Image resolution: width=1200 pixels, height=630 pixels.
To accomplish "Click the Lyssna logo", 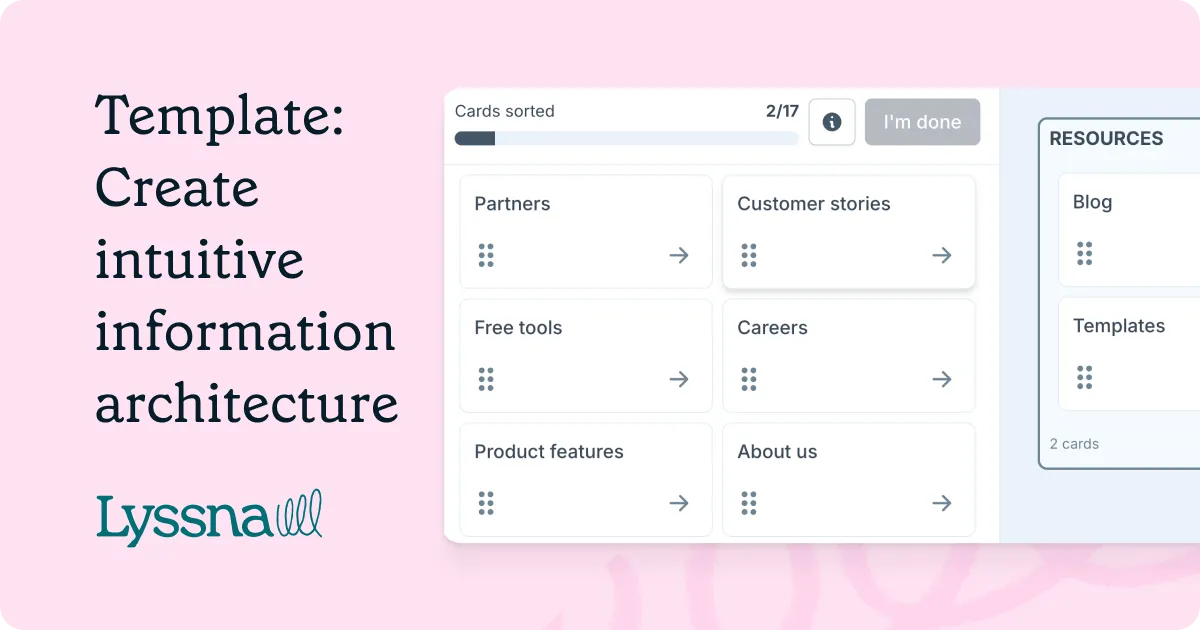I will pos(208,514).
